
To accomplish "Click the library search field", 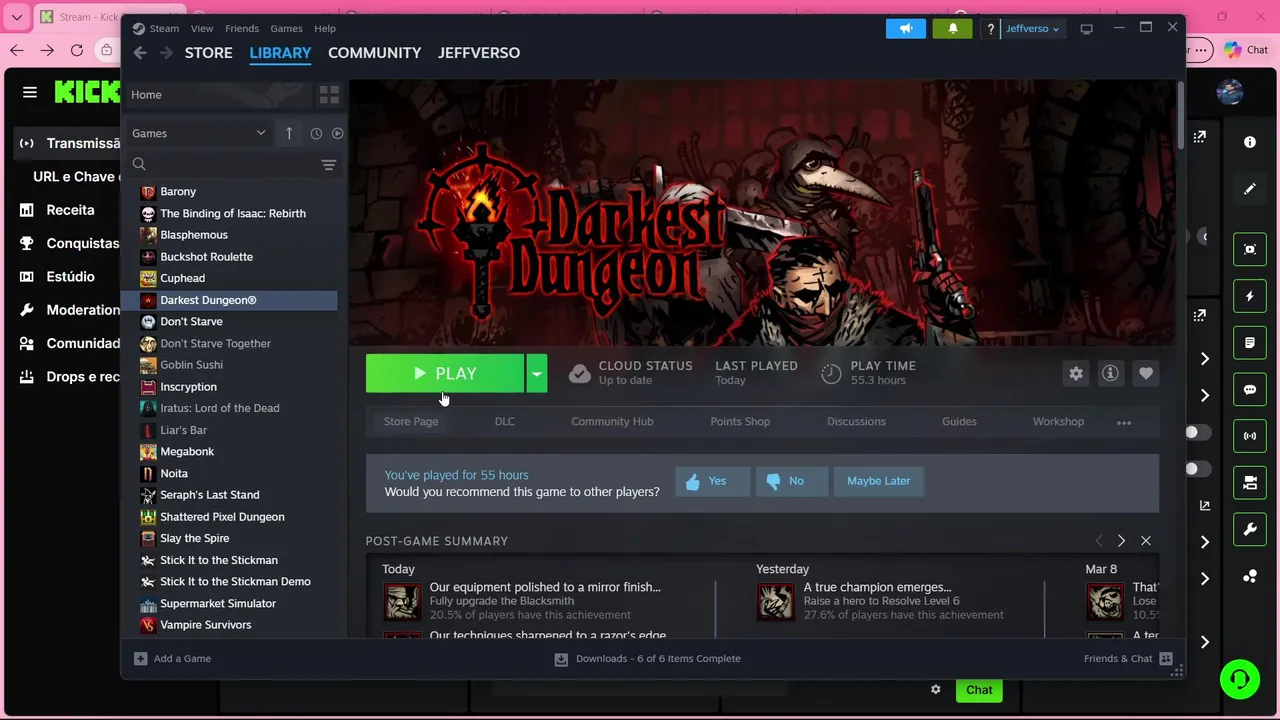I will coord(220,164).
